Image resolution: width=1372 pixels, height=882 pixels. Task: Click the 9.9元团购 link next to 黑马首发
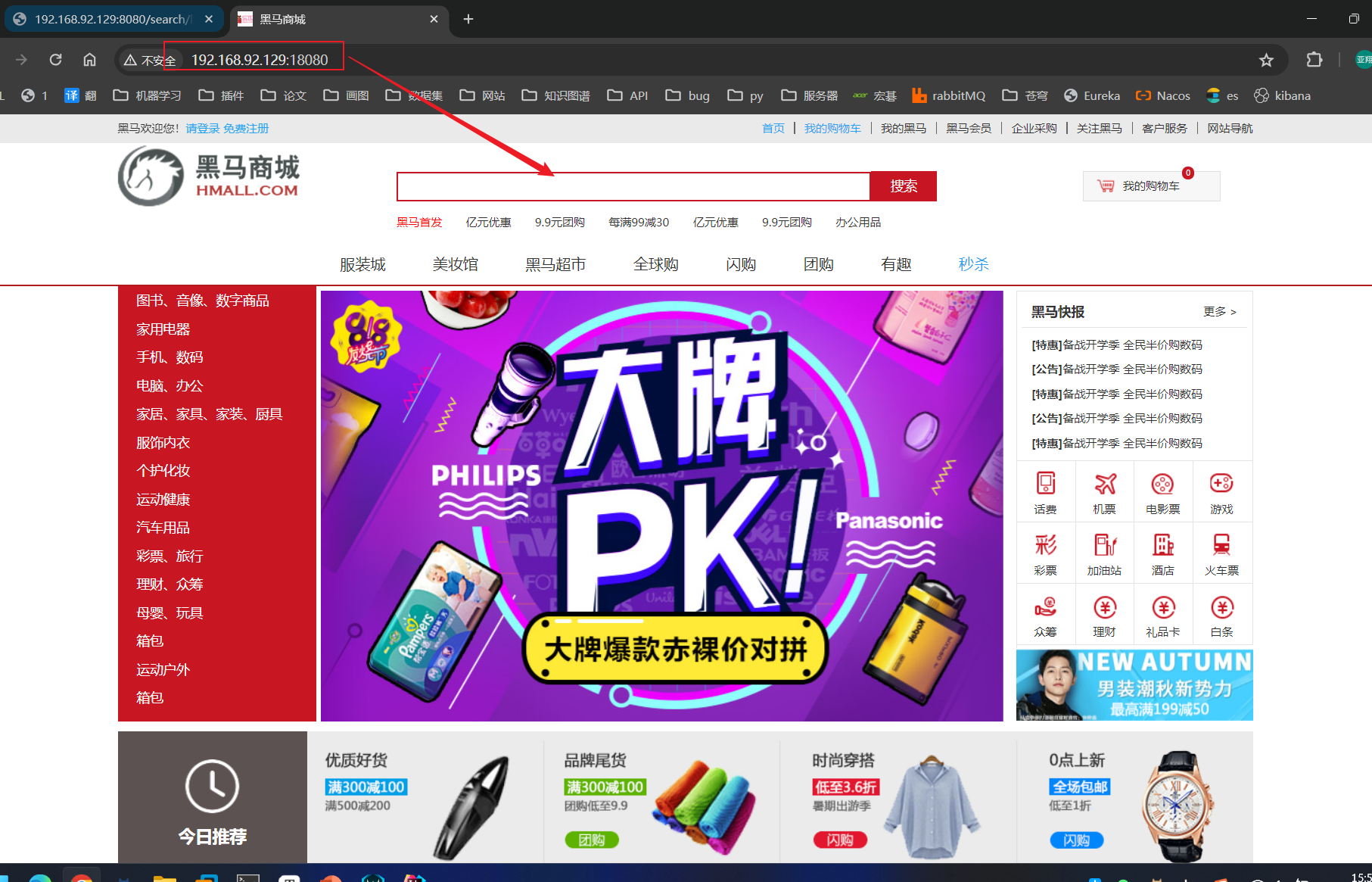coord(559,223)
